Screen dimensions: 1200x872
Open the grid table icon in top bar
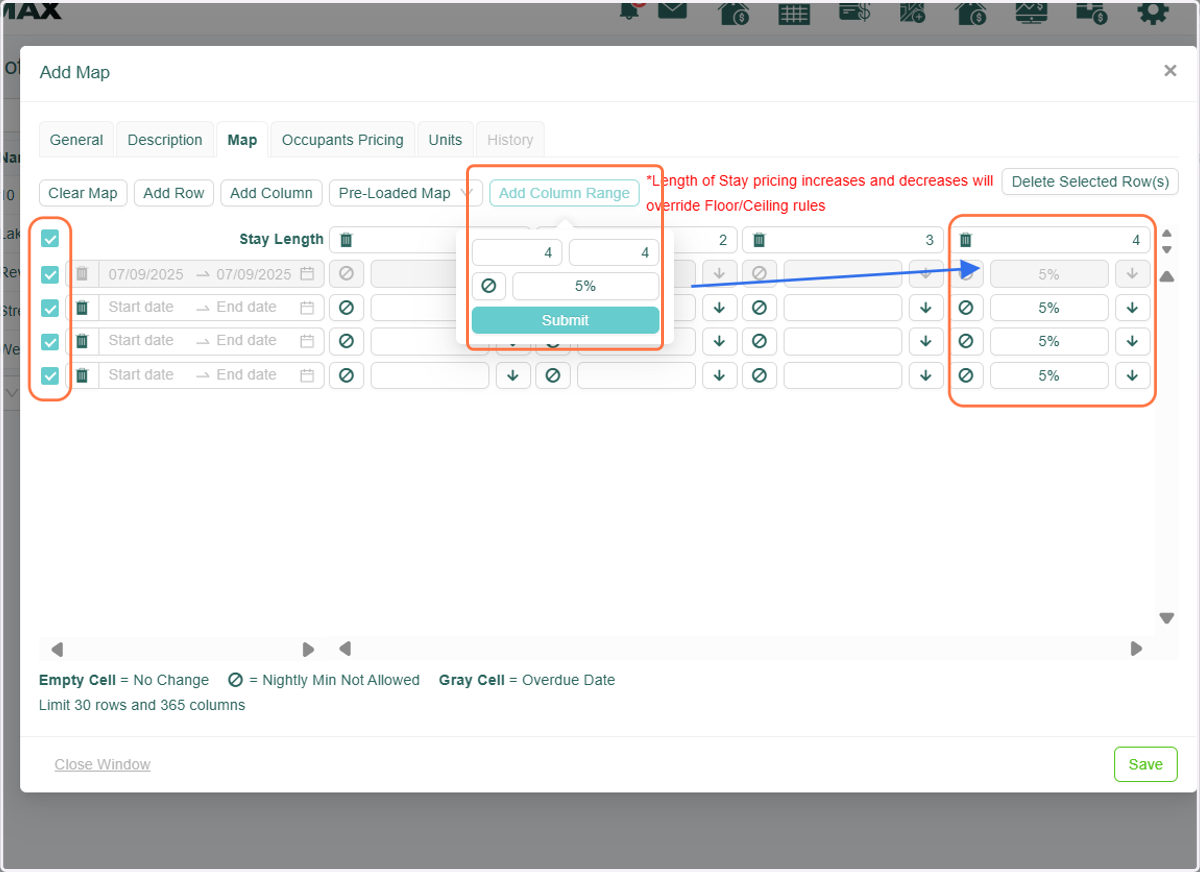tap(794, 12)
